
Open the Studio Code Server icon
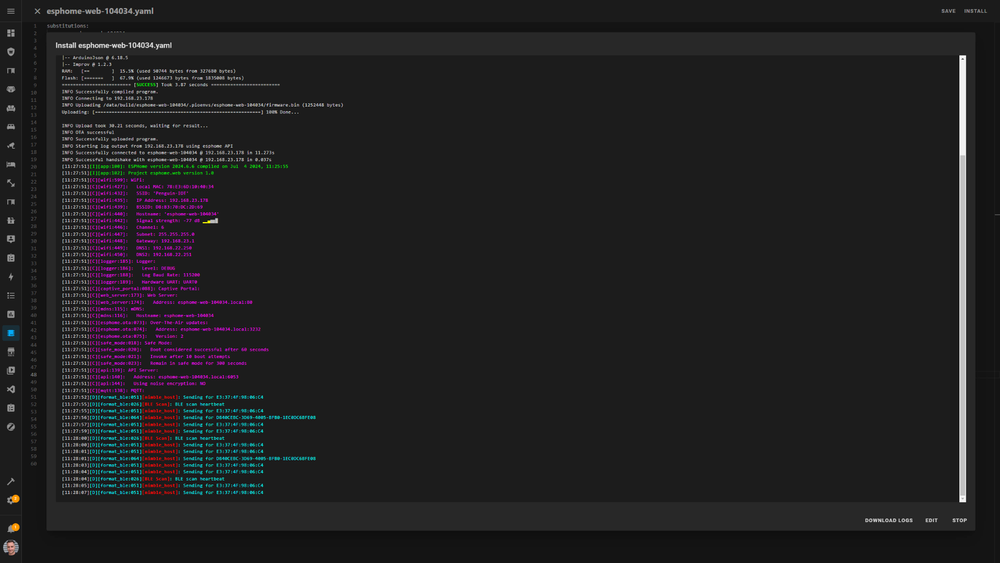point(11,389)
